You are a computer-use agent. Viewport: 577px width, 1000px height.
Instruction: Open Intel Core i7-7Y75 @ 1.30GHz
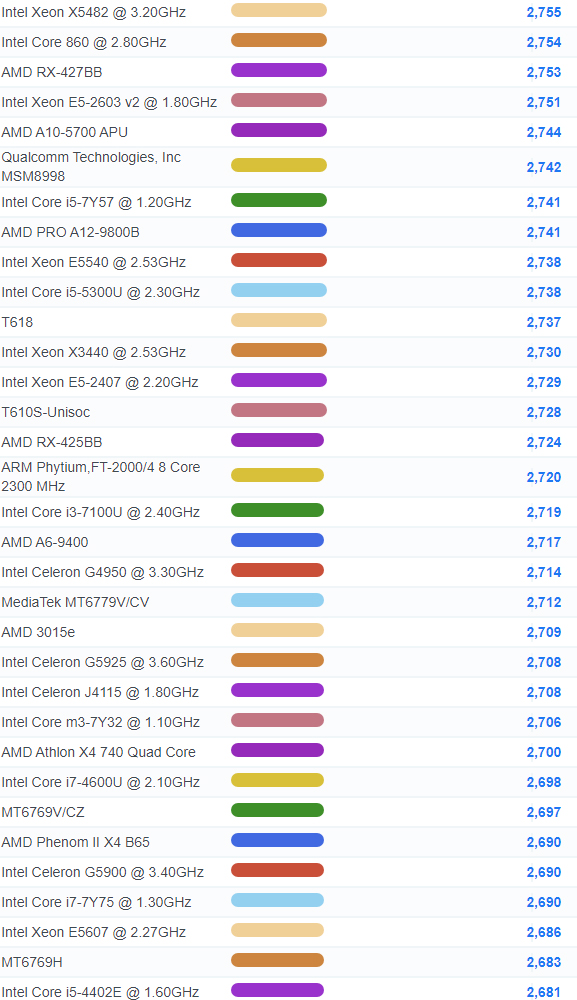point(96,902)
